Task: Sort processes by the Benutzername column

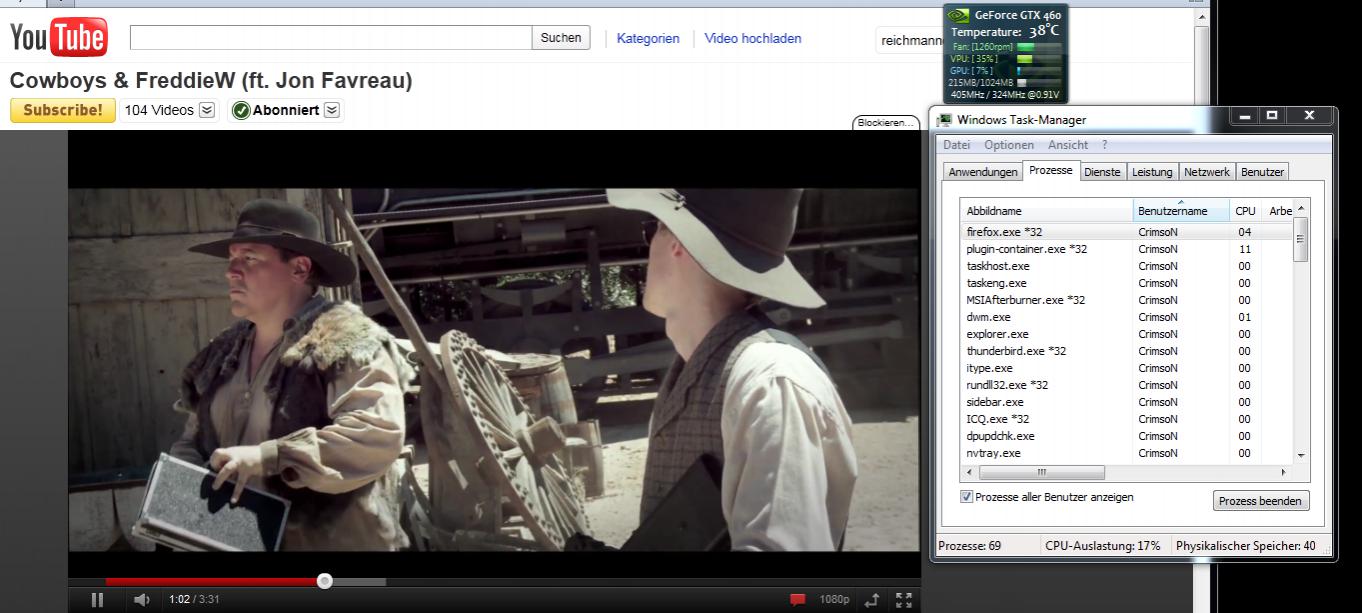Action: [1181, 211]
